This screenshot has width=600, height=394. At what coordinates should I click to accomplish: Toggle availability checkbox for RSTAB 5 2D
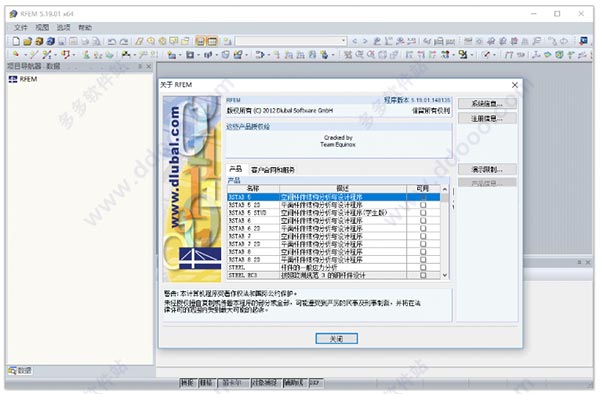423,205
